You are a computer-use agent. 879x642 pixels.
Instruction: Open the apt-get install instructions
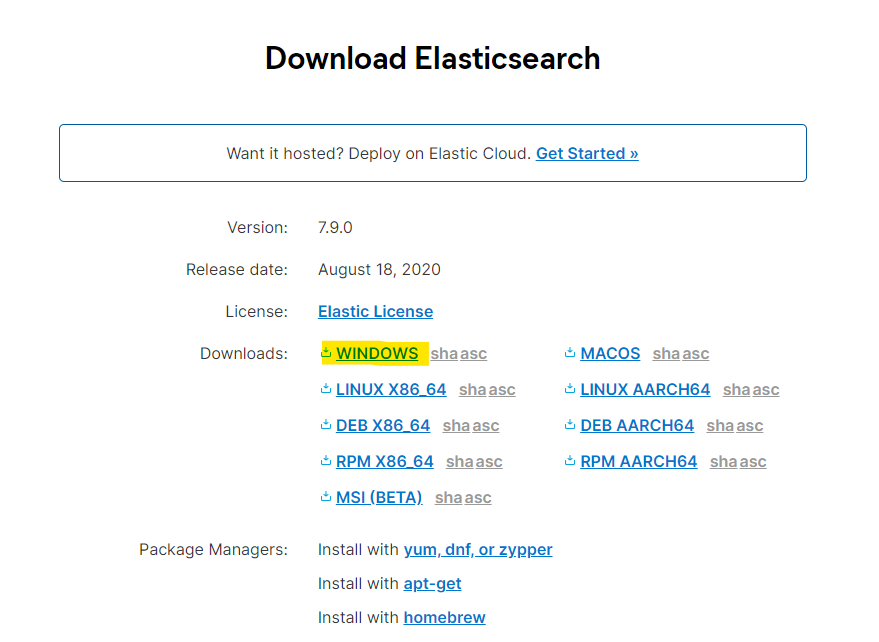tap(432, 583)
